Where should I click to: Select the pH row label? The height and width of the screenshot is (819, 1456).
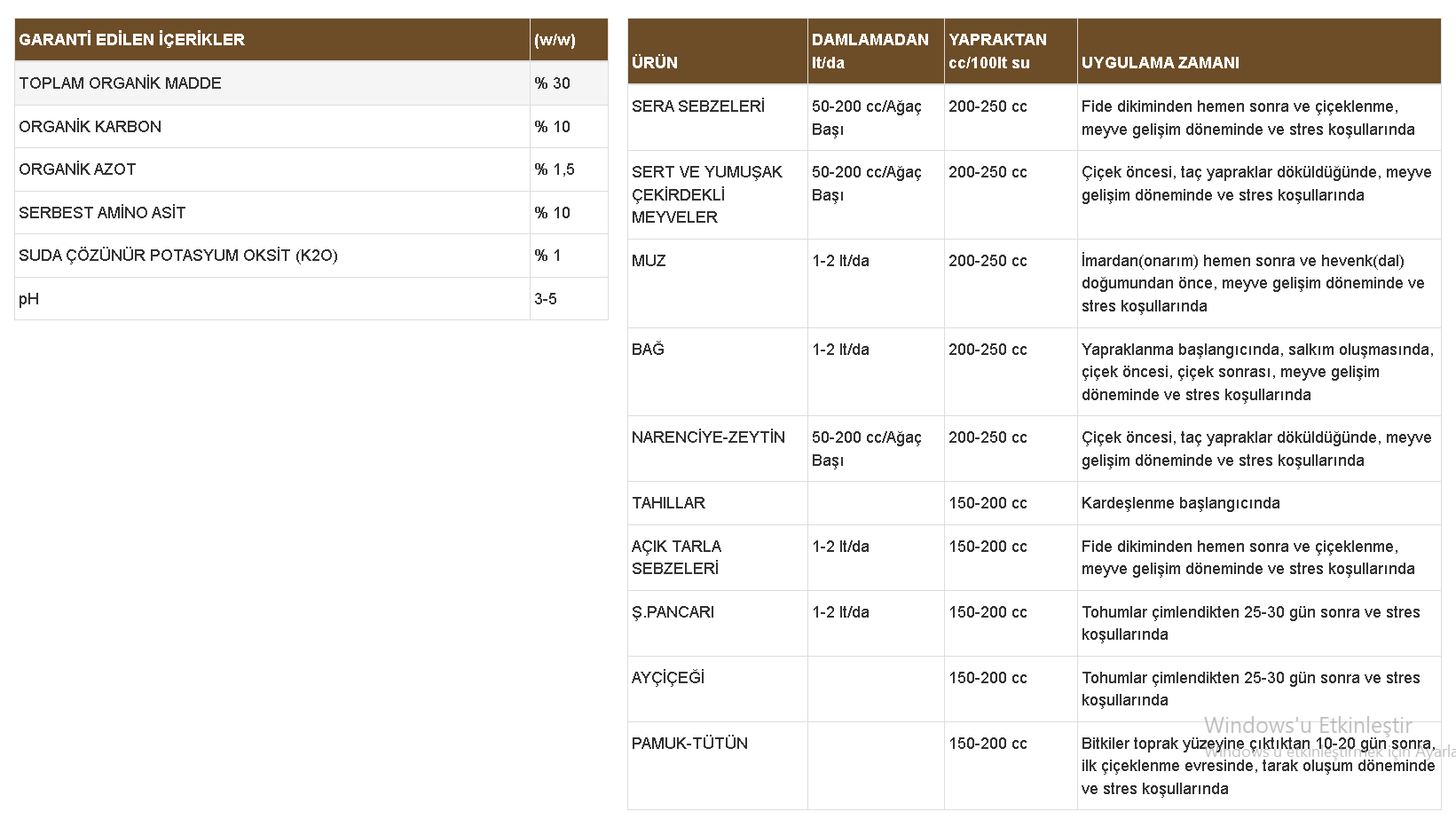[x=28, y=299]
